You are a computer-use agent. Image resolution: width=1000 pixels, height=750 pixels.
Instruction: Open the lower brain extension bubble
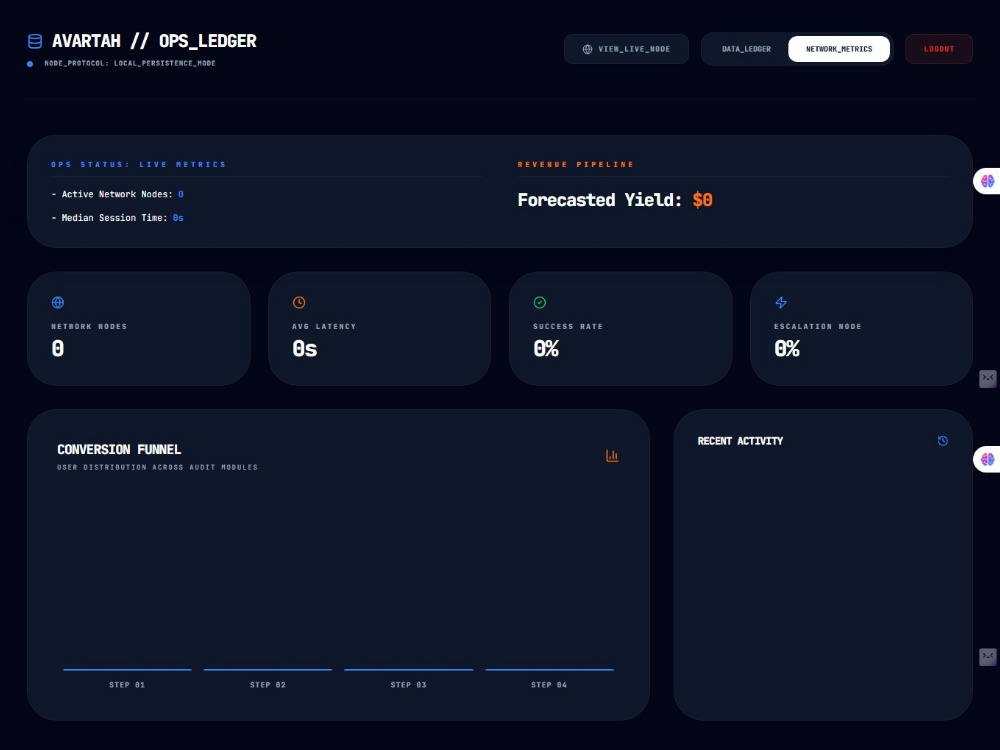click(x=987, y=459)
